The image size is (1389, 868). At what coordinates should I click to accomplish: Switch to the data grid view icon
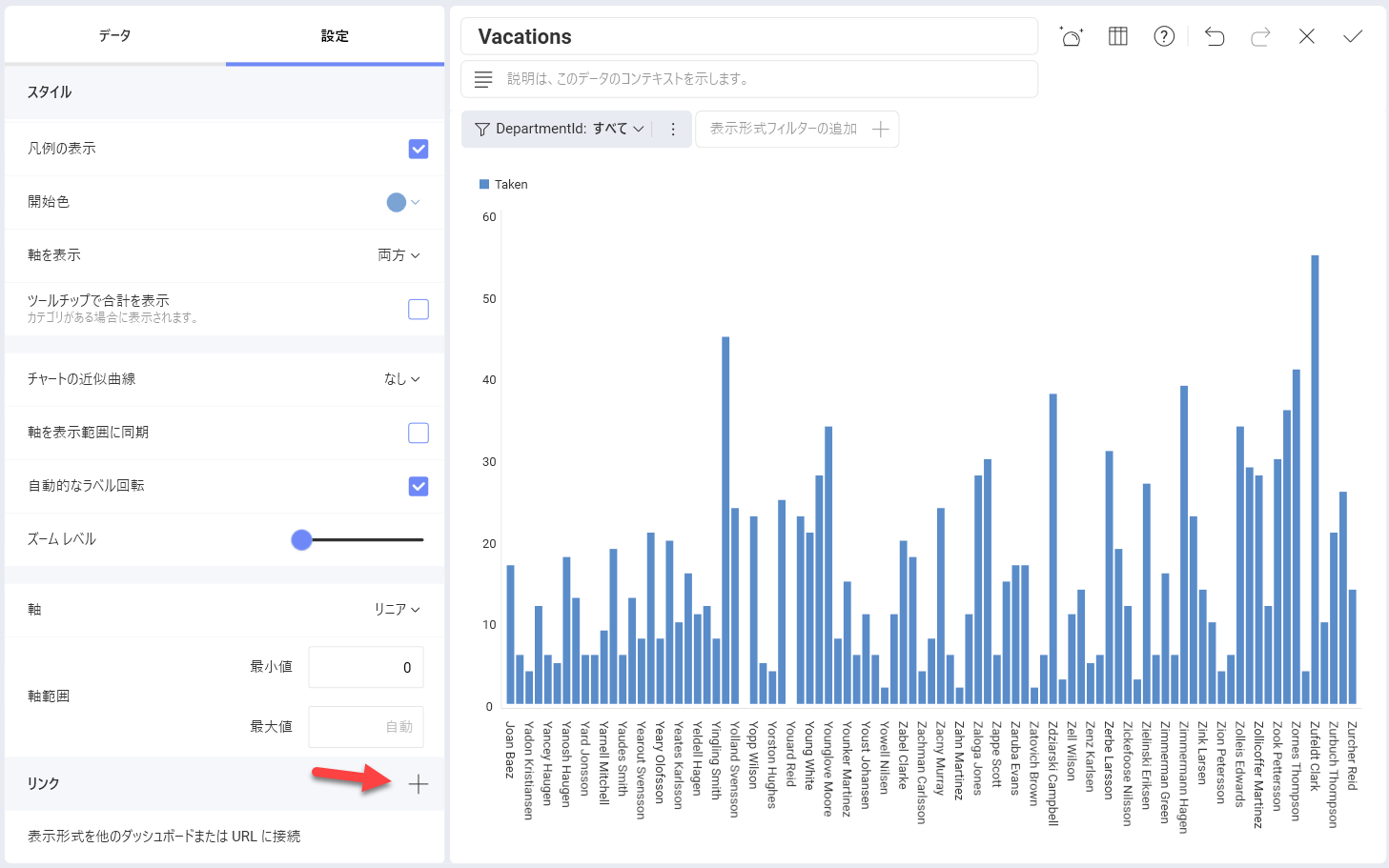1118,36
